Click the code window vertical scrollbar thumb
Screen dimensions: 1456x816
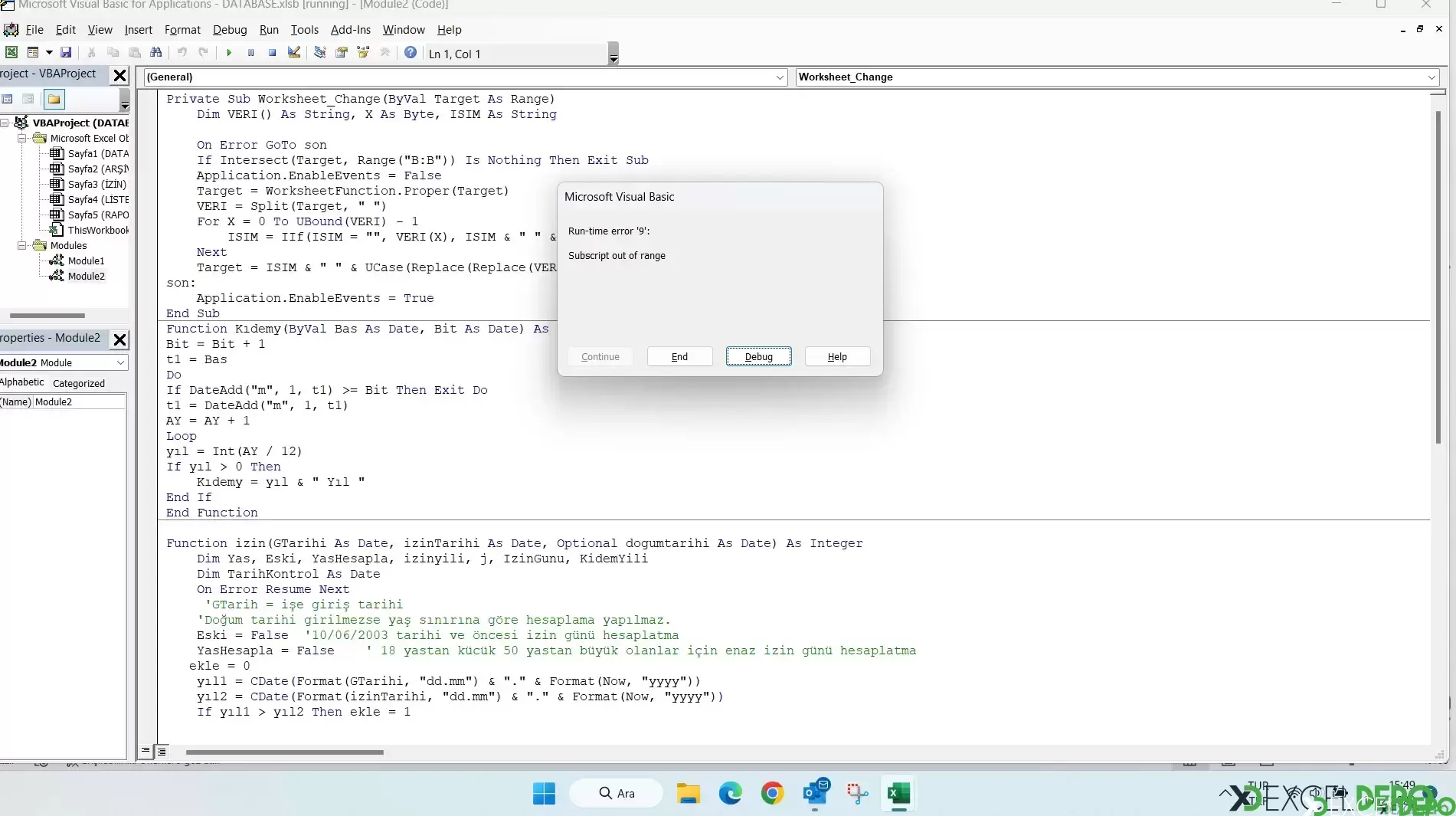(1438, 276)
